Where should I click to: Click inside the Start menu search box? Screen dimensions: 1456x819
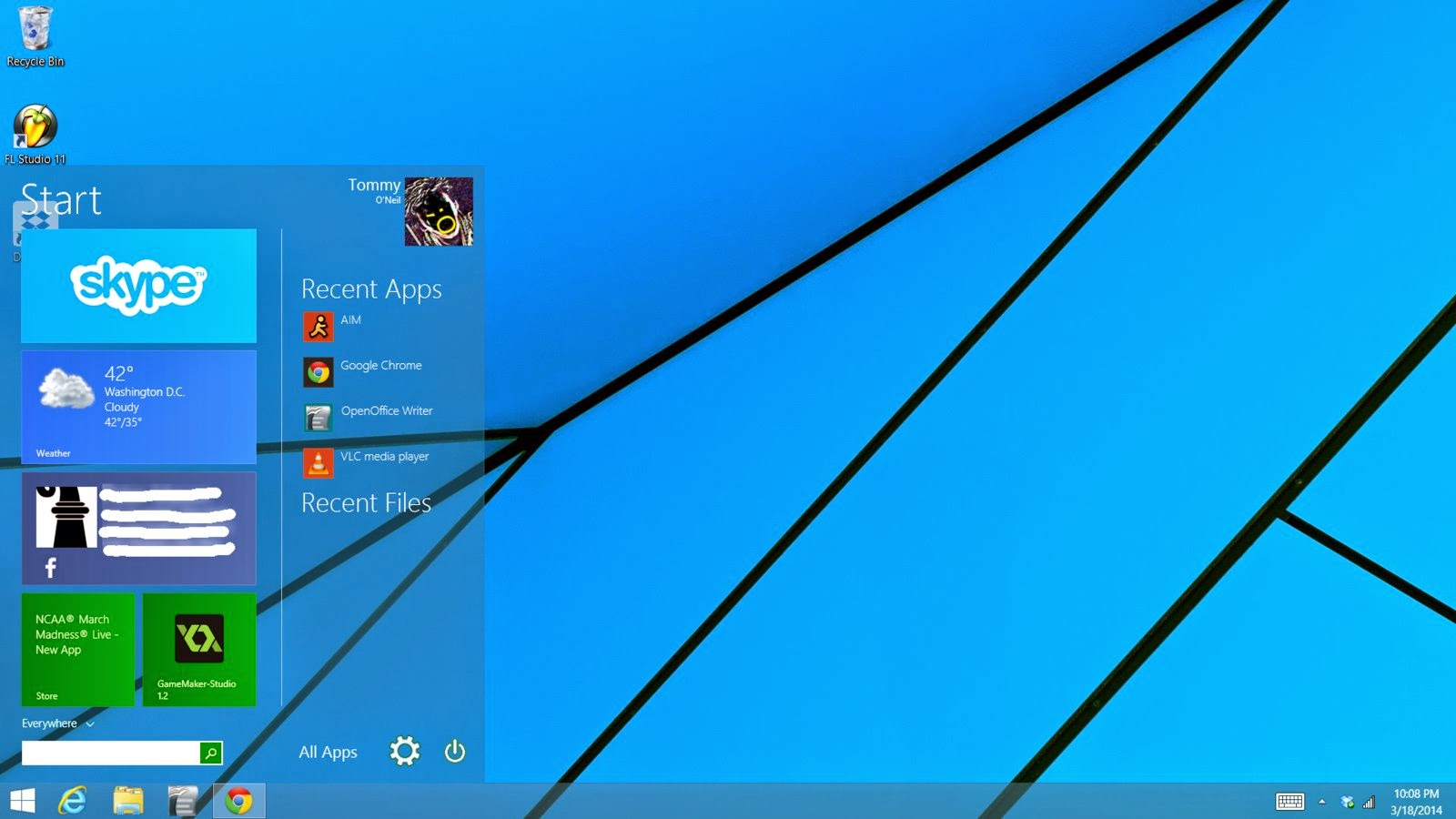[109, 752]
